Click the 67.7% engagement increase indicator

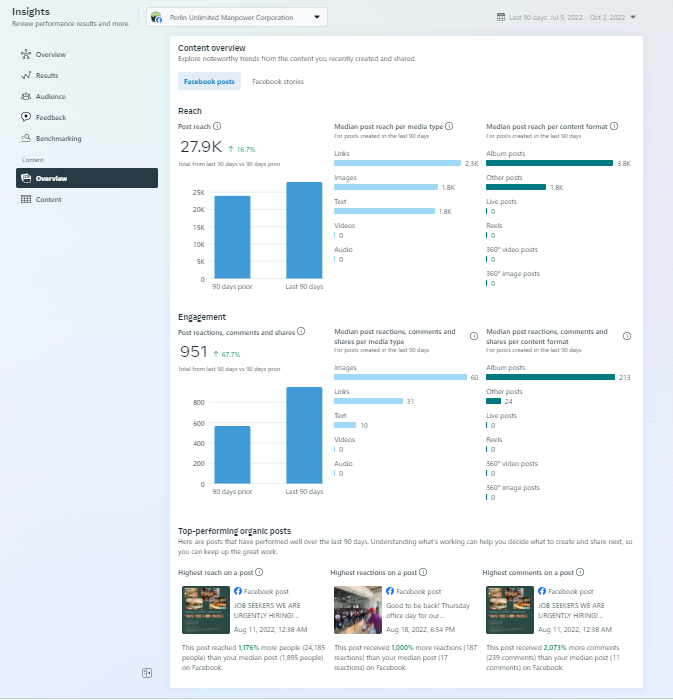pyautogui.click(x=227, y=354)
